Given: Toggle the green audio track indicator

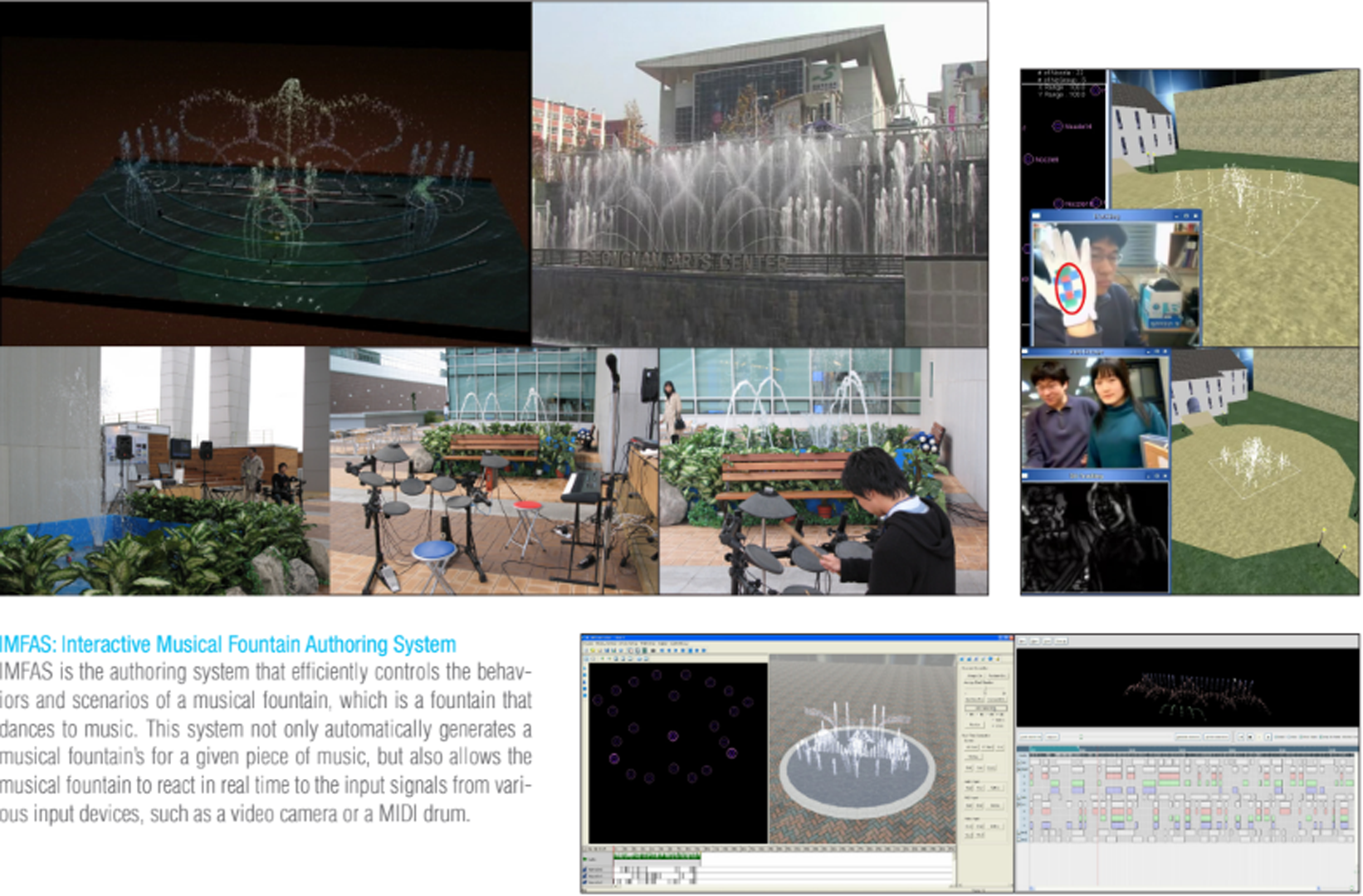Looking at the screenshot, I should [x=586, y=857].
